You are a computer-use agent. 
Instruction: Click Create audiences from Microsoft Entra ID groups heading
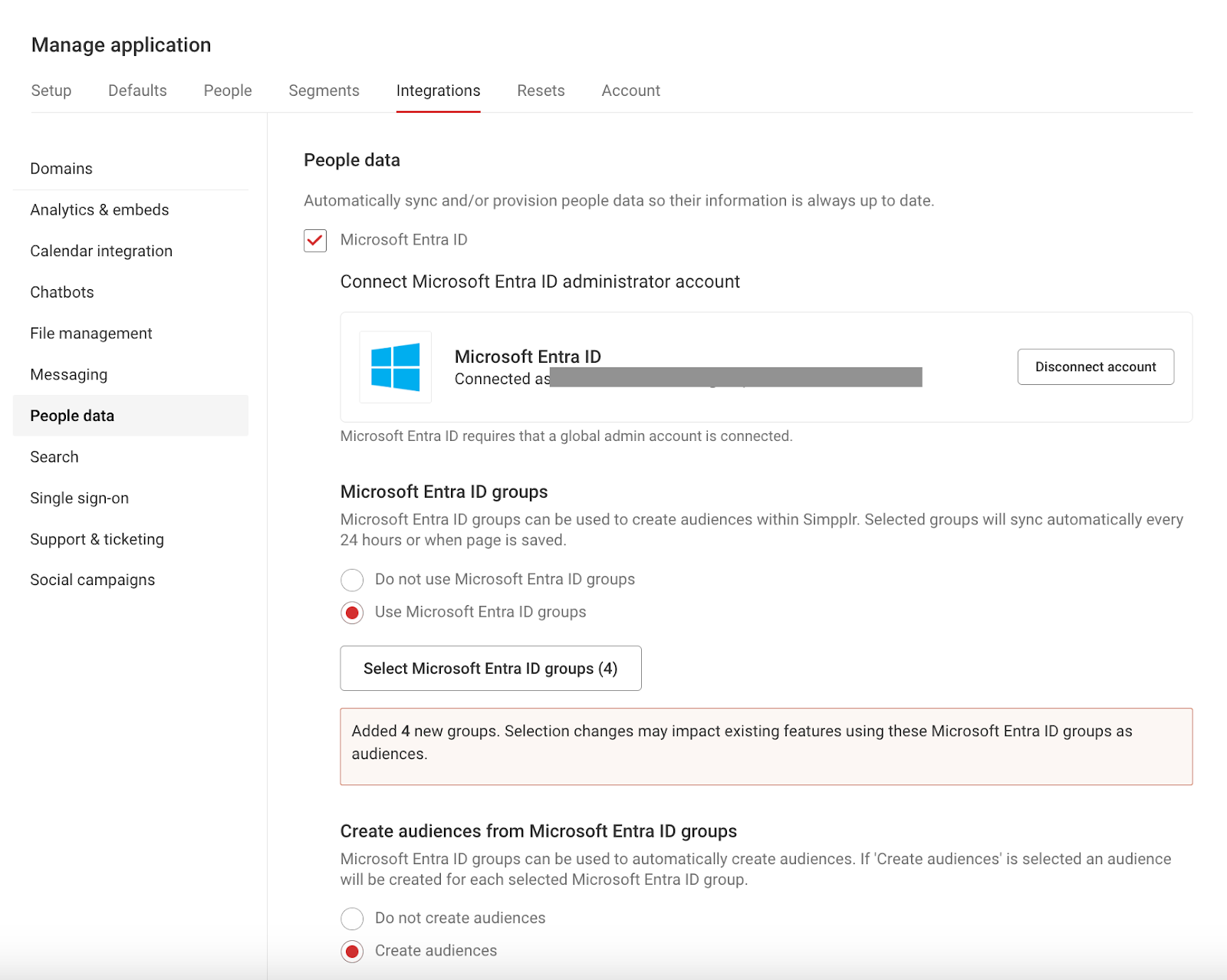pos(538,831)
